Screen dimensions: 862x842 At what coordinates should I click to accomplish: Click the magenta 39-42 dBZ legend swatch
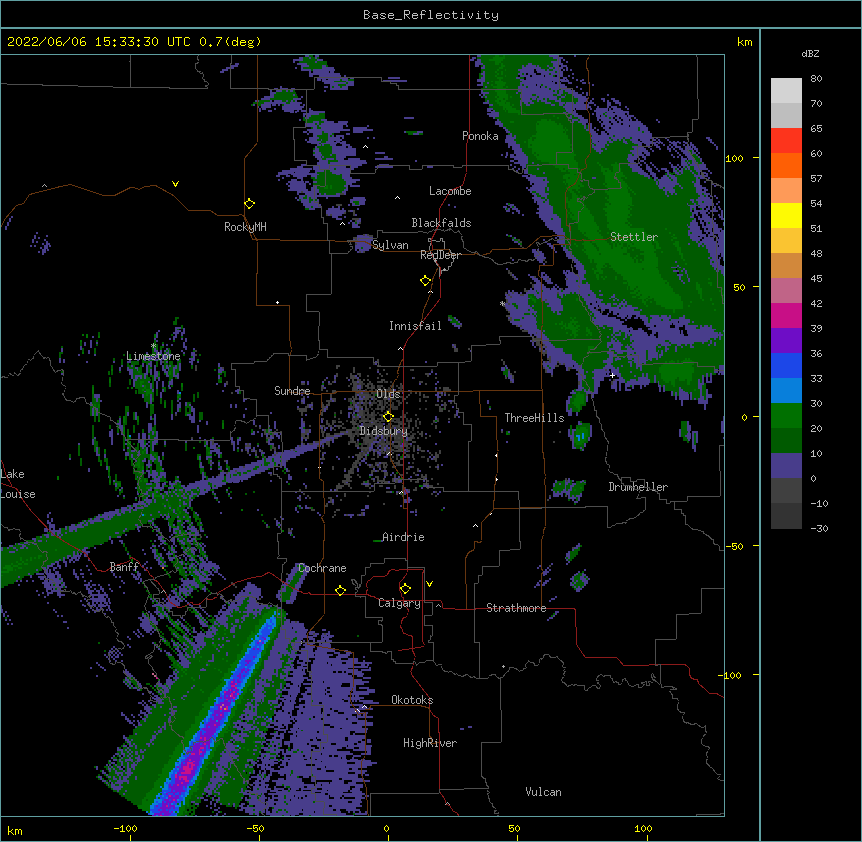[x=786, y=315]
